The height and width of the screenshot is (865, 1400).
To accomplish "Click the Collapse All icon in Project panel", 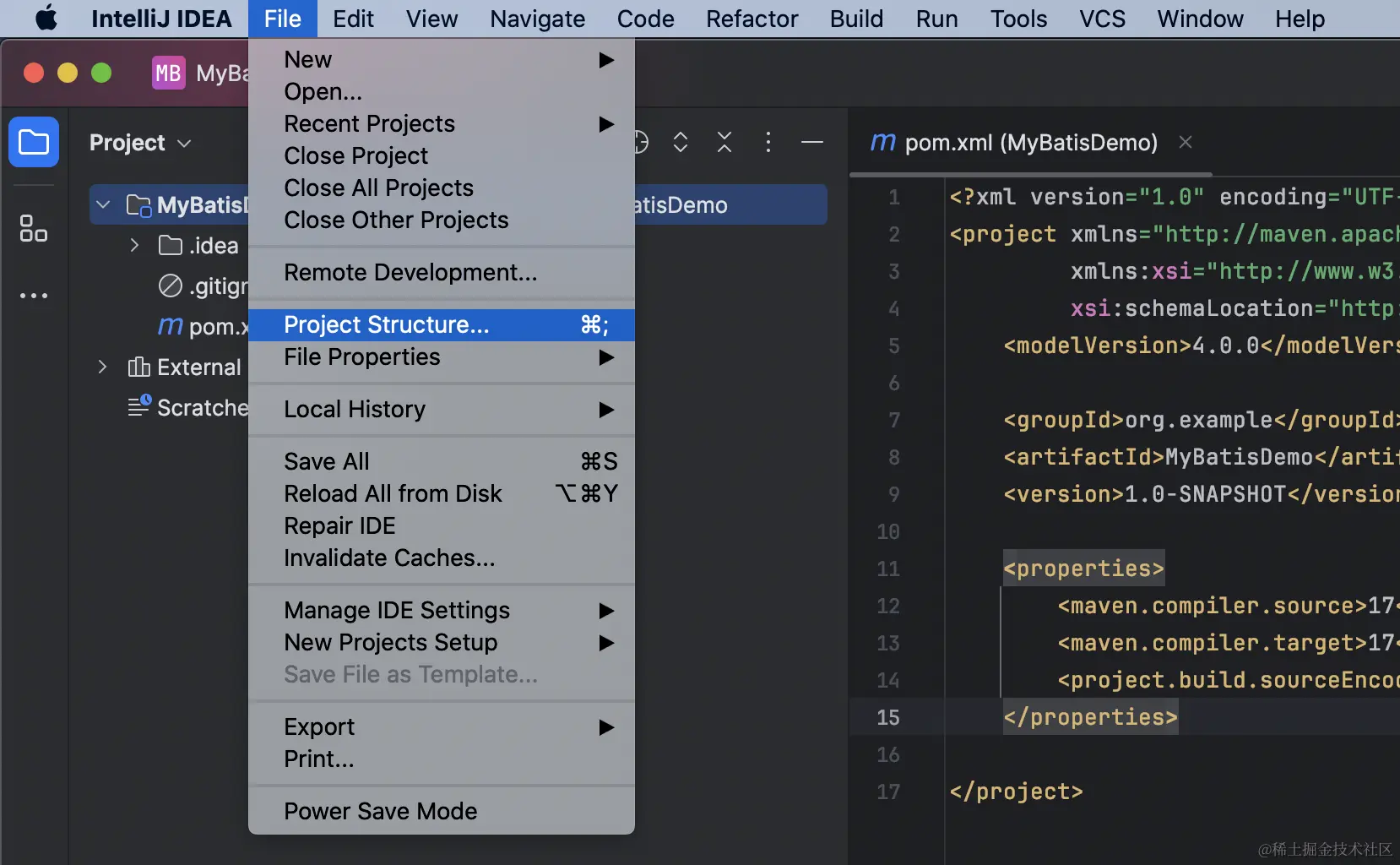I will pyautogui.click(x=724, y=142).
